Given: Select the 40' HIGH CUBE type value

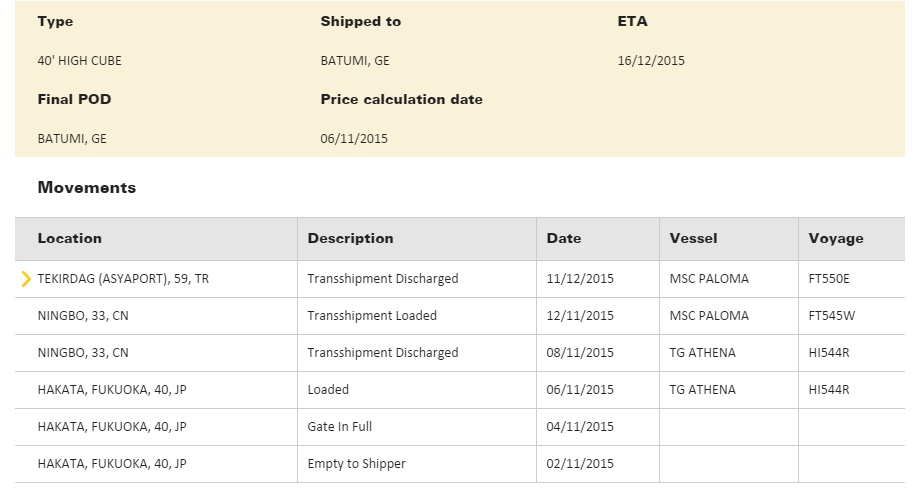Looking at the screenshot, I should (80, 61).
